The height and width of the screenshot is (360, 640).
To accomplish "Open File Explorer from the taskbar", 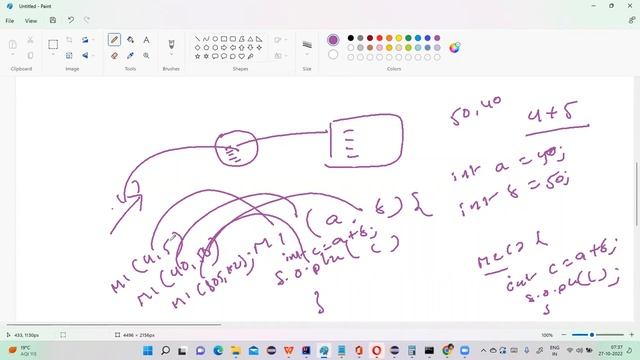I will [236, 350].
